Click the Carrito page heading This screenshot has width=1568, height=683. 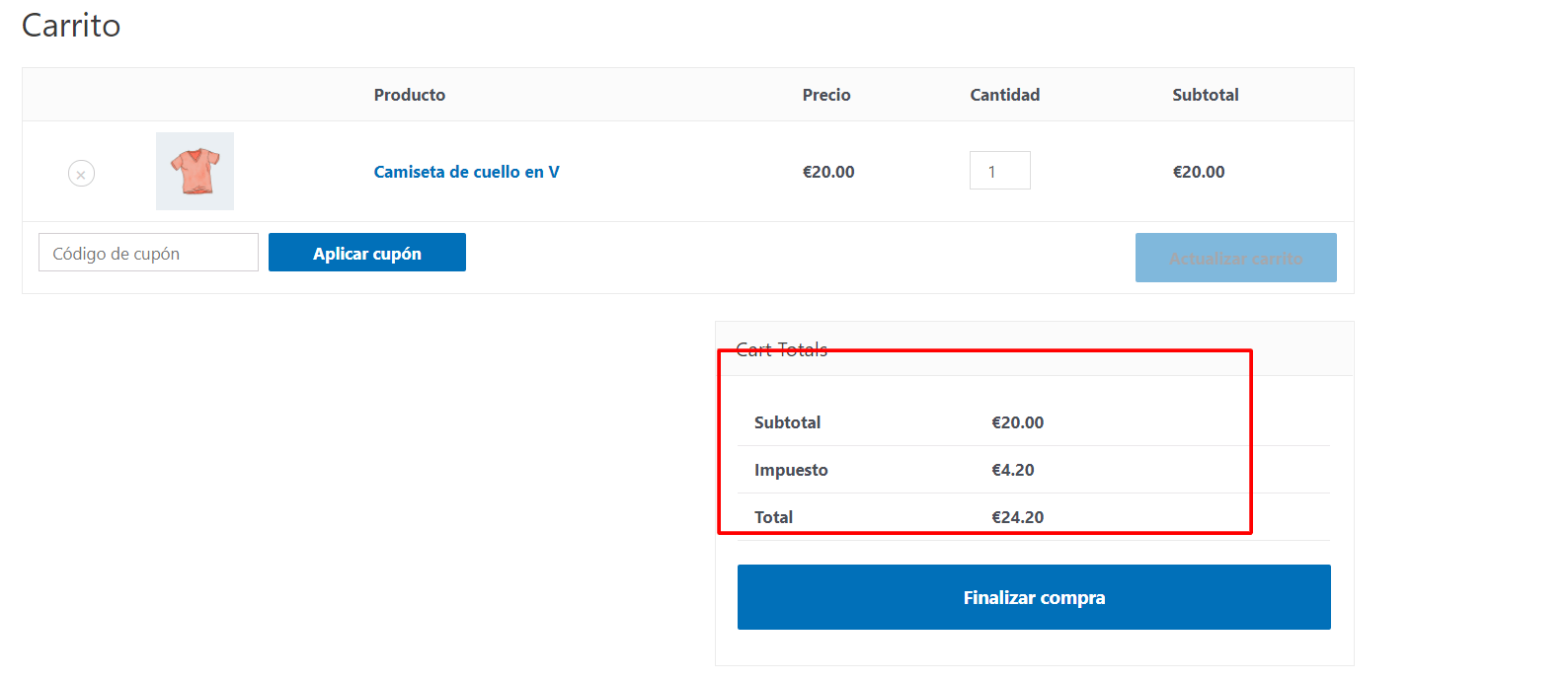71,26
